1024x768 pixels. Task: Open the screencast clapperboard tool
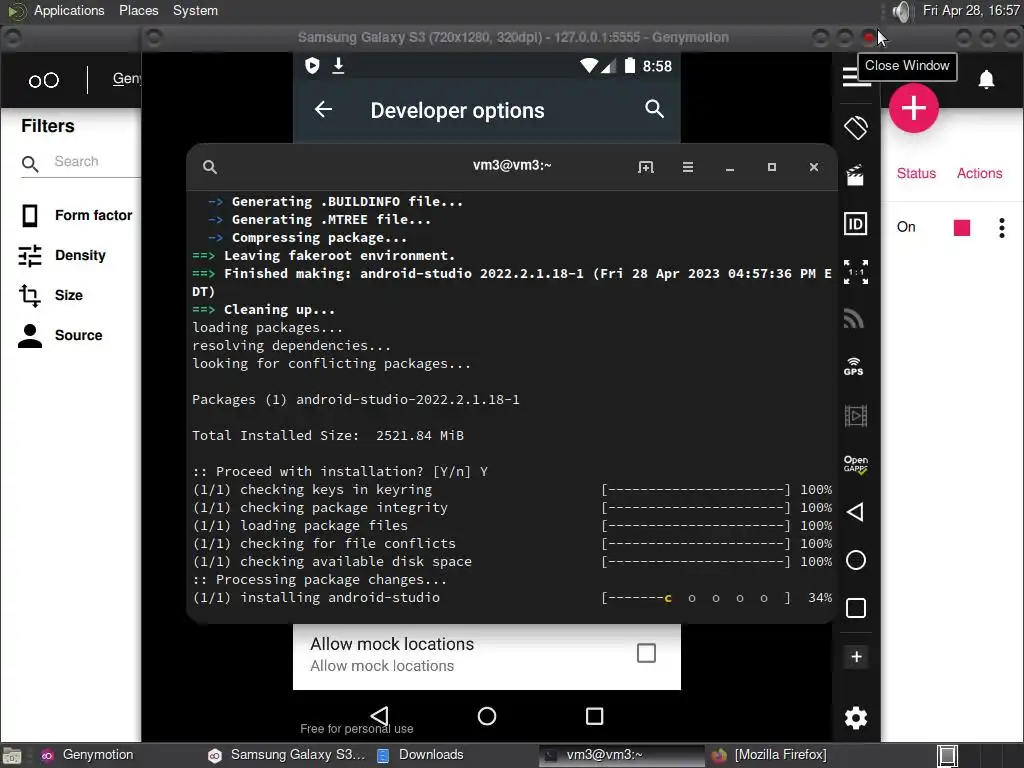(x=856, y=175)
